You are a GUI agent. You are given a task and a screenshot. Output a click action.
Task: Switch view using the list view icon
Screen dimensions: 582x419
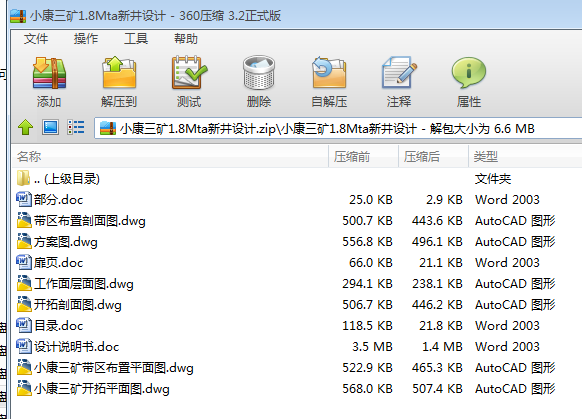tap(76, 127)
